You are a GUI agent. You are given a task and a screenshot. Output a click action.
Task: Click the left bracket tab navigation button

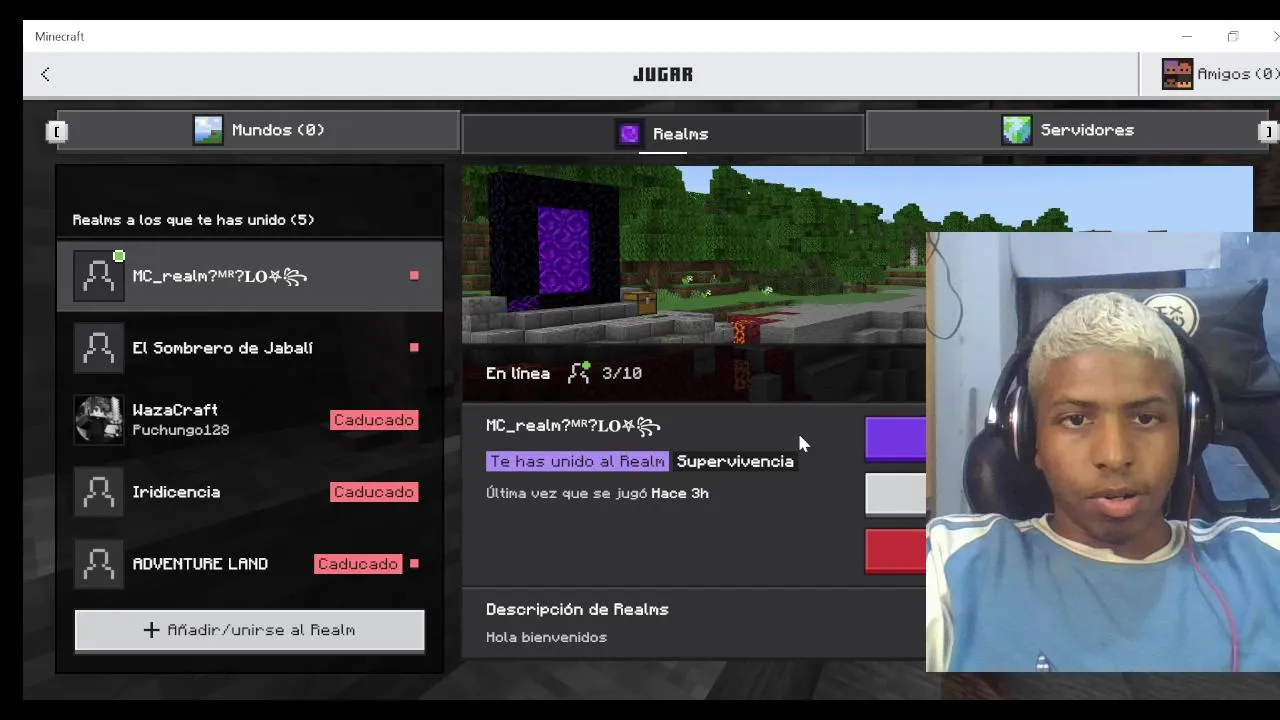56,131
